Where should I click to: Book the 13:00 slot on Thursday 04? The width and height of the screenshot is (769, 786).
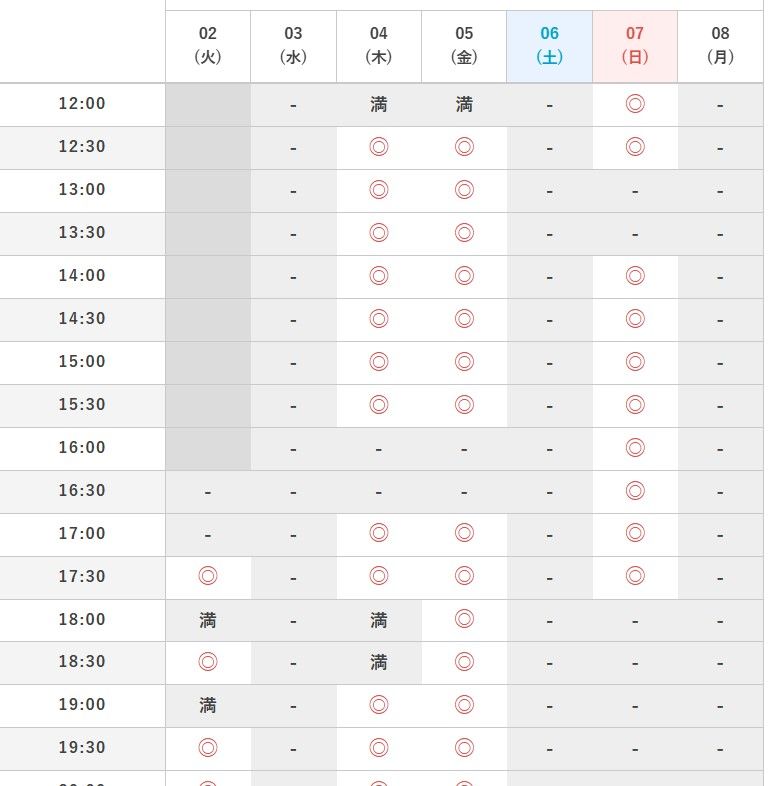(x=378, y=190)
